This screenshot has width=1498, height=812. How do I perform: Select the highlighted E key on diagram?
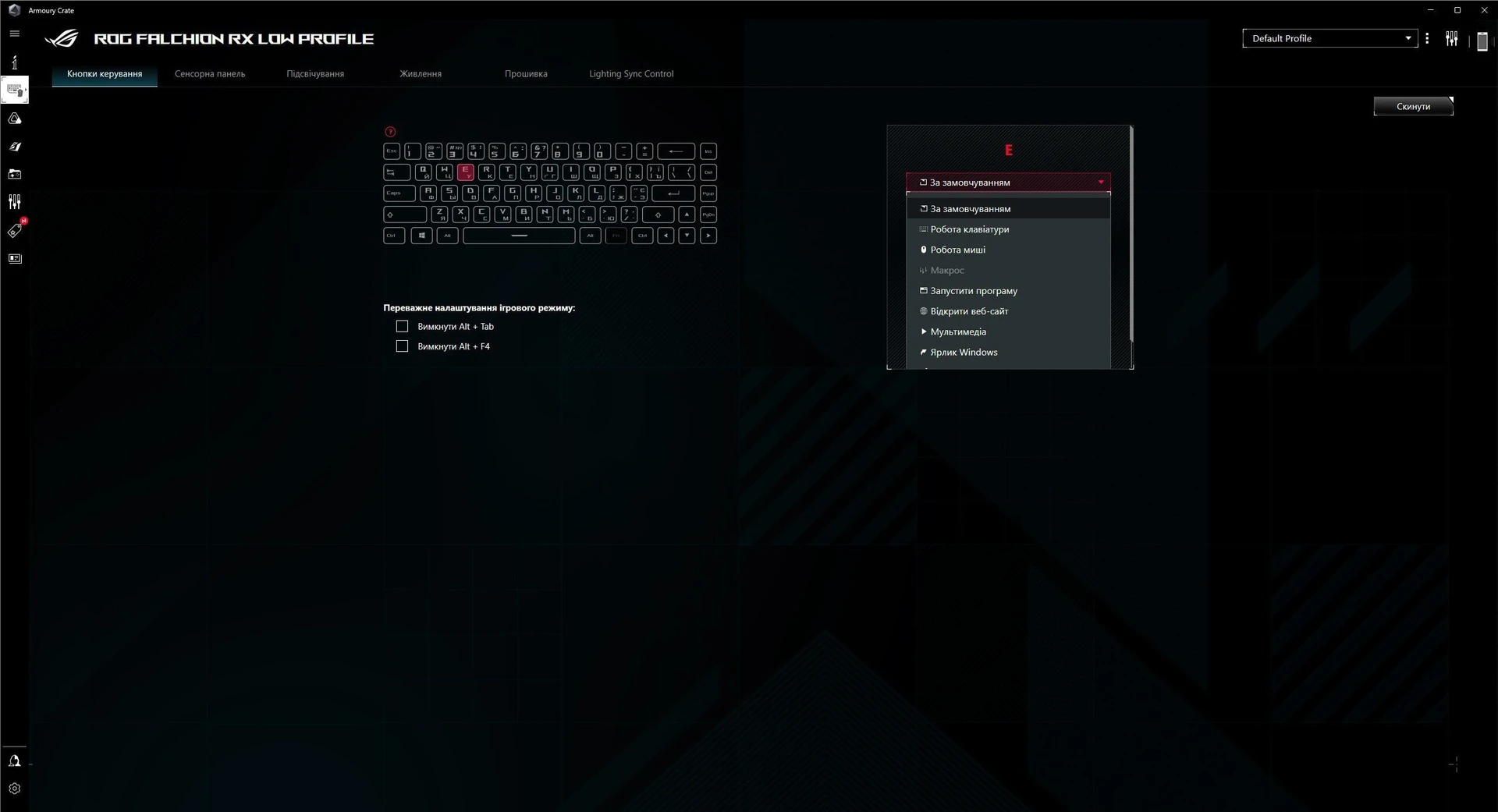(466, 172)
